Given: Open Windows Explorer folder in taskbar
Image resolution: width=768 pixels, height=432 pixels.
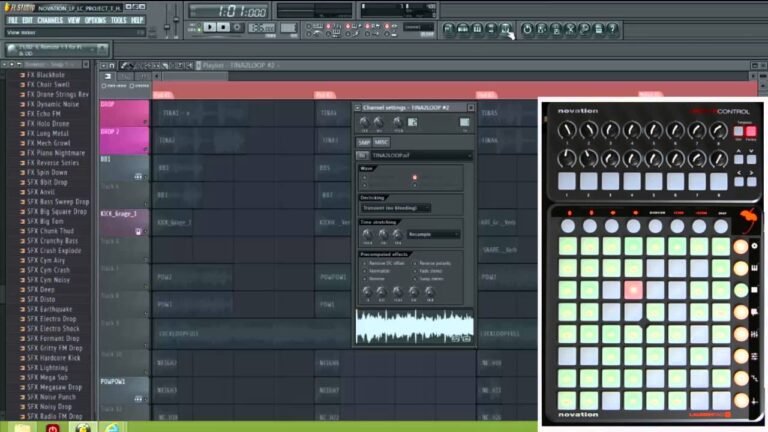Looking at the screenshot, I should 22,428.
